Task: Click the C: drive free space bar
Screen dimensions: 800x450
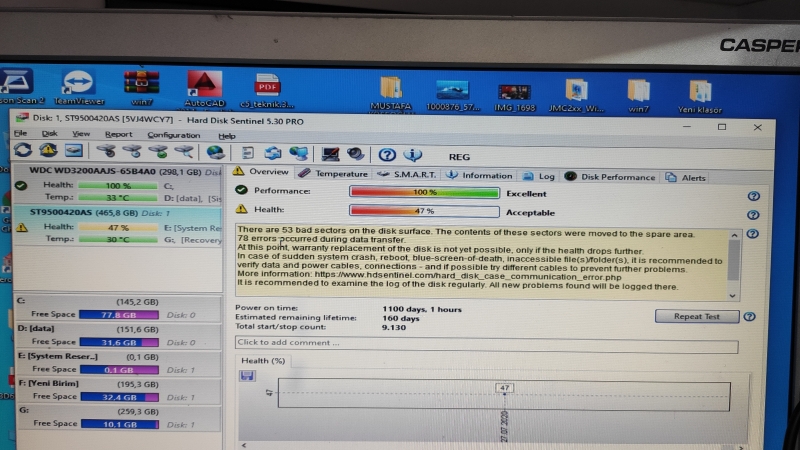Action: [120, 314]
